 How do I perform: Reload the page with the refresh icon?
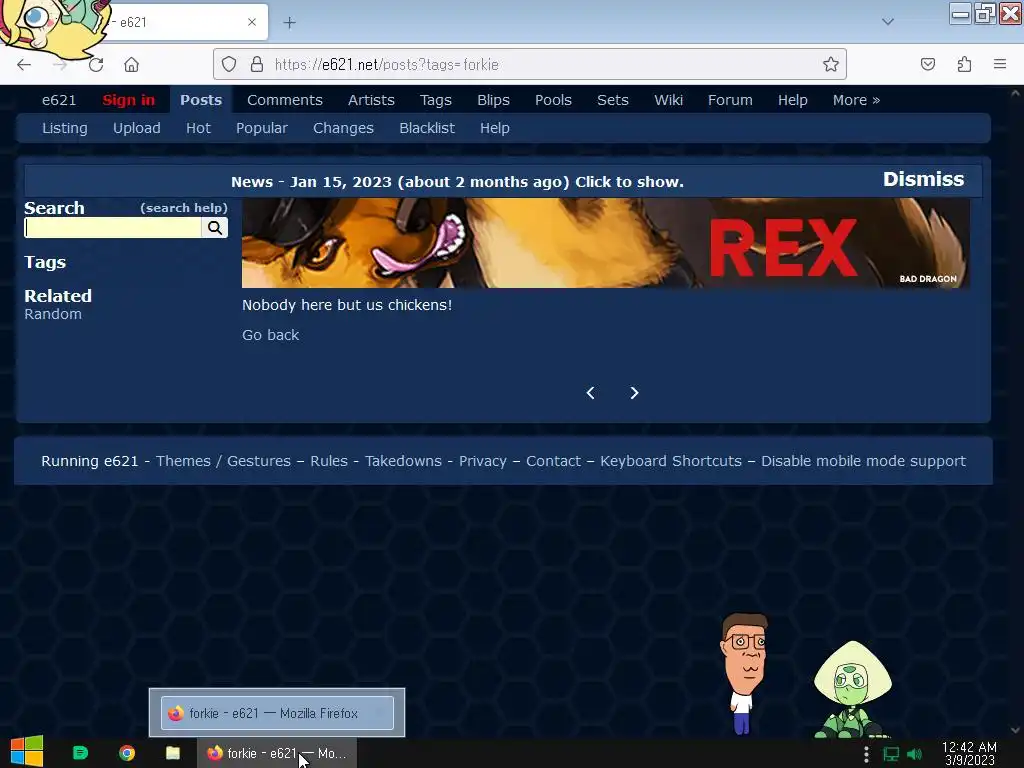click(96, 64)
